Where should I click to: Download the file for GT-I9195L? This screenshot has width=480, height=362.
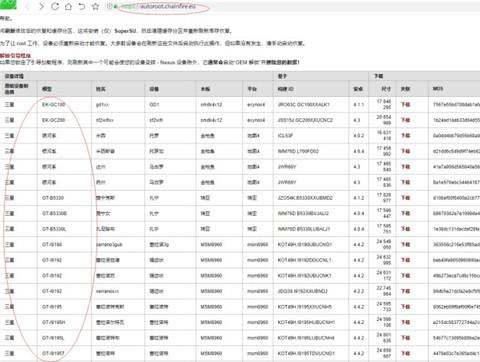(405, 338)
